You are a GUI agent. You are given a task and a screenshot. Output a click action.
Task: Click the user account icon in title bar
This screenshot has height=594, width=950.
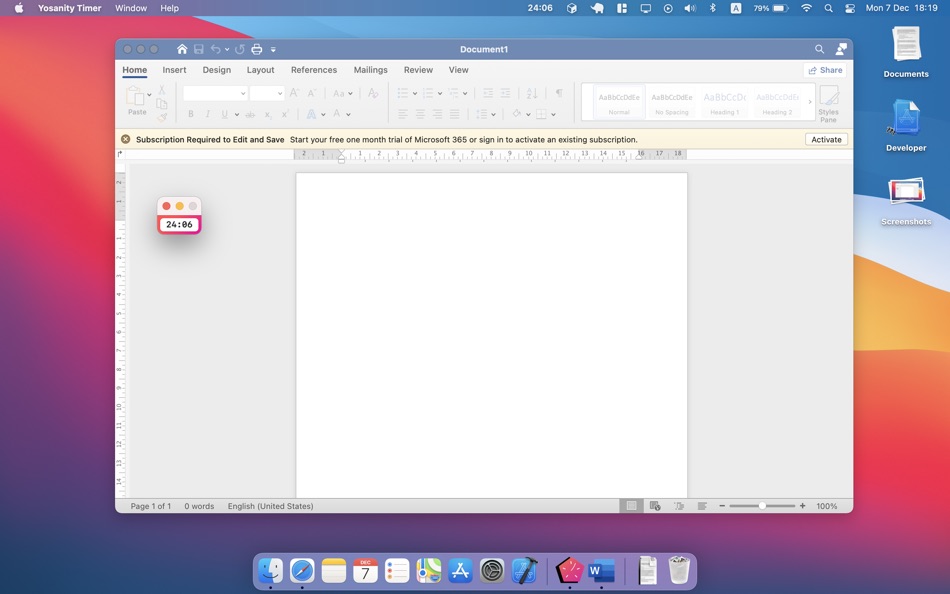pyautogui.click(x=841, y=49)
